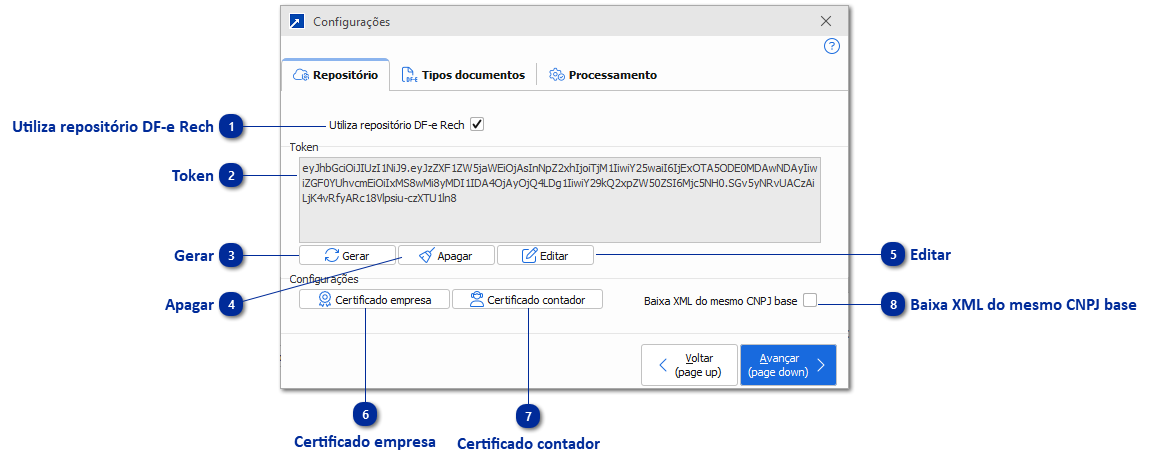Click the Configurações window title icon
This screenshot has height=470, width=1153.
click(x=296, y=21)
